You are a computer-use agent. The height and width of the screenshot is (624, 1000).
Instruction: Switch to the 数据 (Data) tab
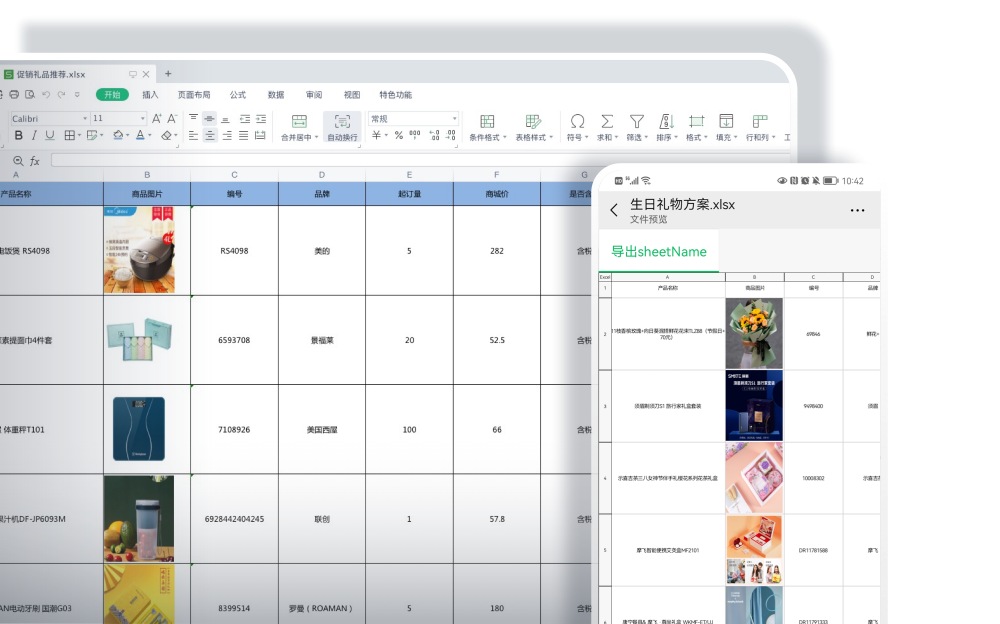(x=276, y=94)
